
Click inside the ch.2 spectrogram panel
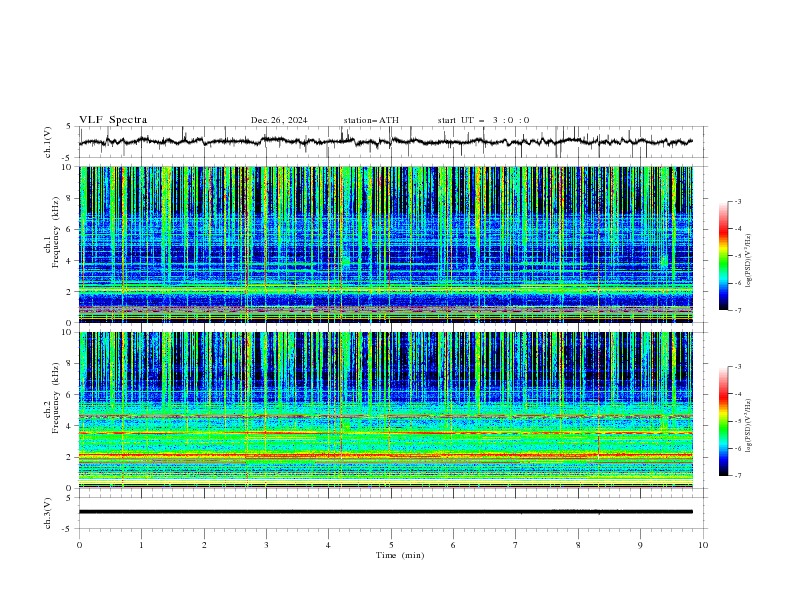click(x=386, y=410)
